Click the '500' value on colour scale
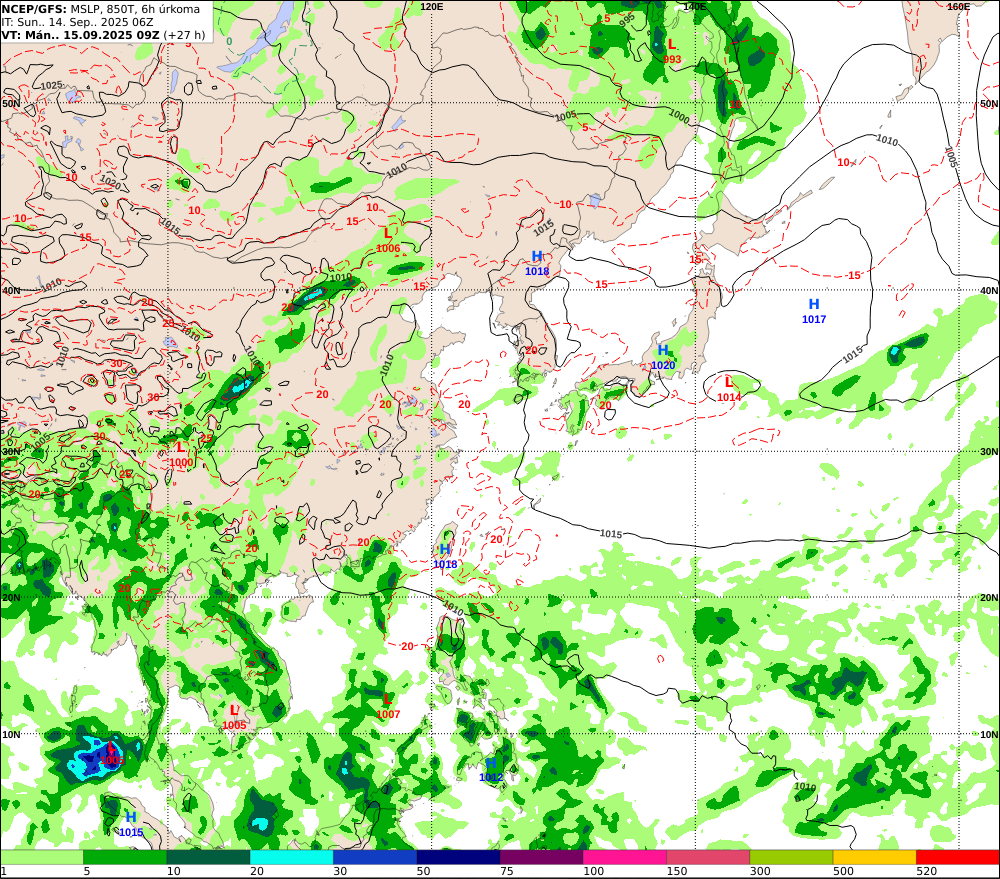This screenshot has height=879, width=1000. (x=843, y=871)
